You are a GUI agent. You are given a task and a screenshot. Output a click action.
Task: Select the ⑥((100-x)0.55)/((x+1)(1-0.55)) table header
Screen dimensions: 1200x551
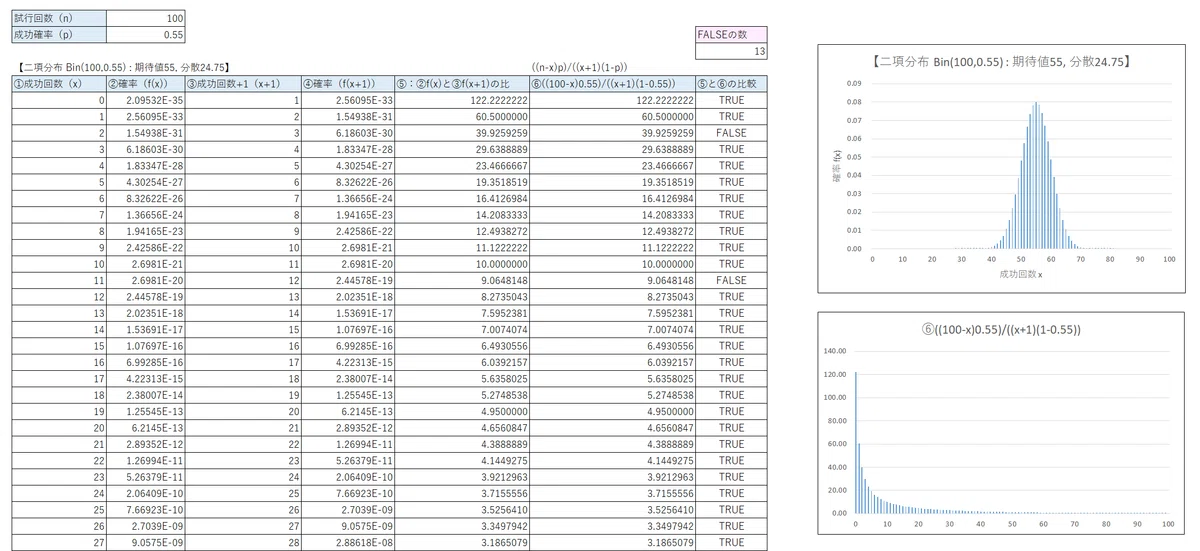pos(612,84)
